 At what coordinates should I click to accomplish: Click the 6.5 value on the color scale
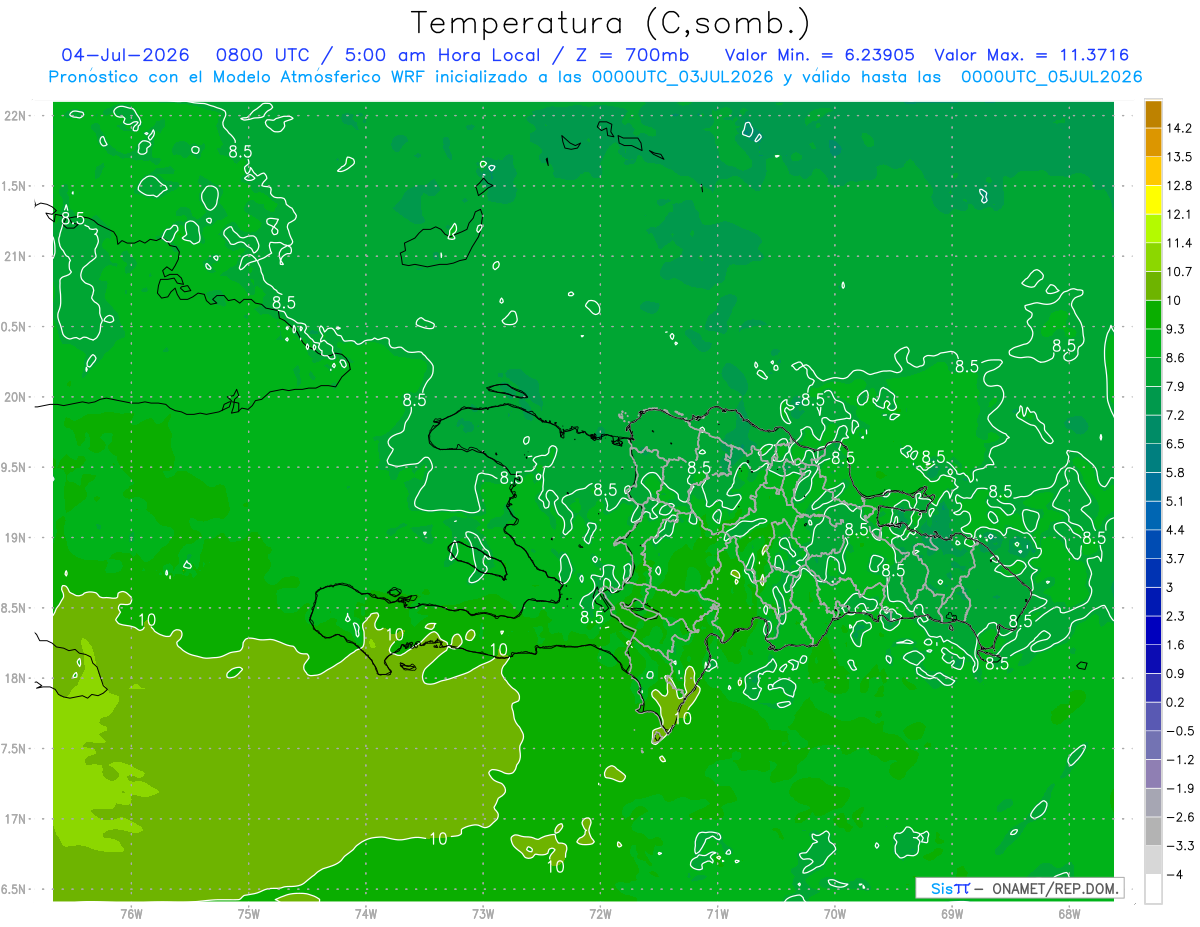point(1178,444)
